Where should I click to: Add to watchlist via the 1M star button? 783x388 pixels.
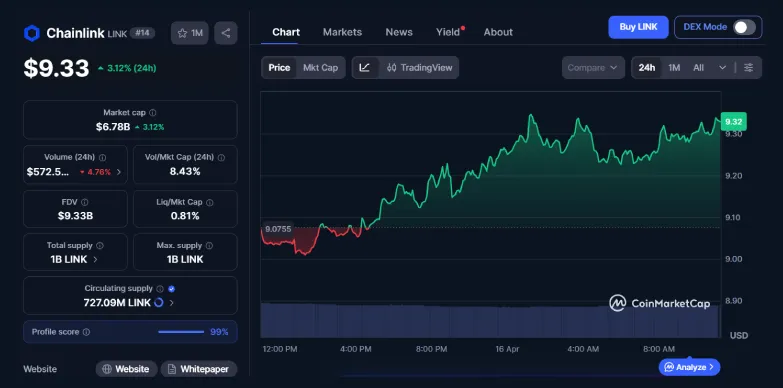click(x=190, y=33)
